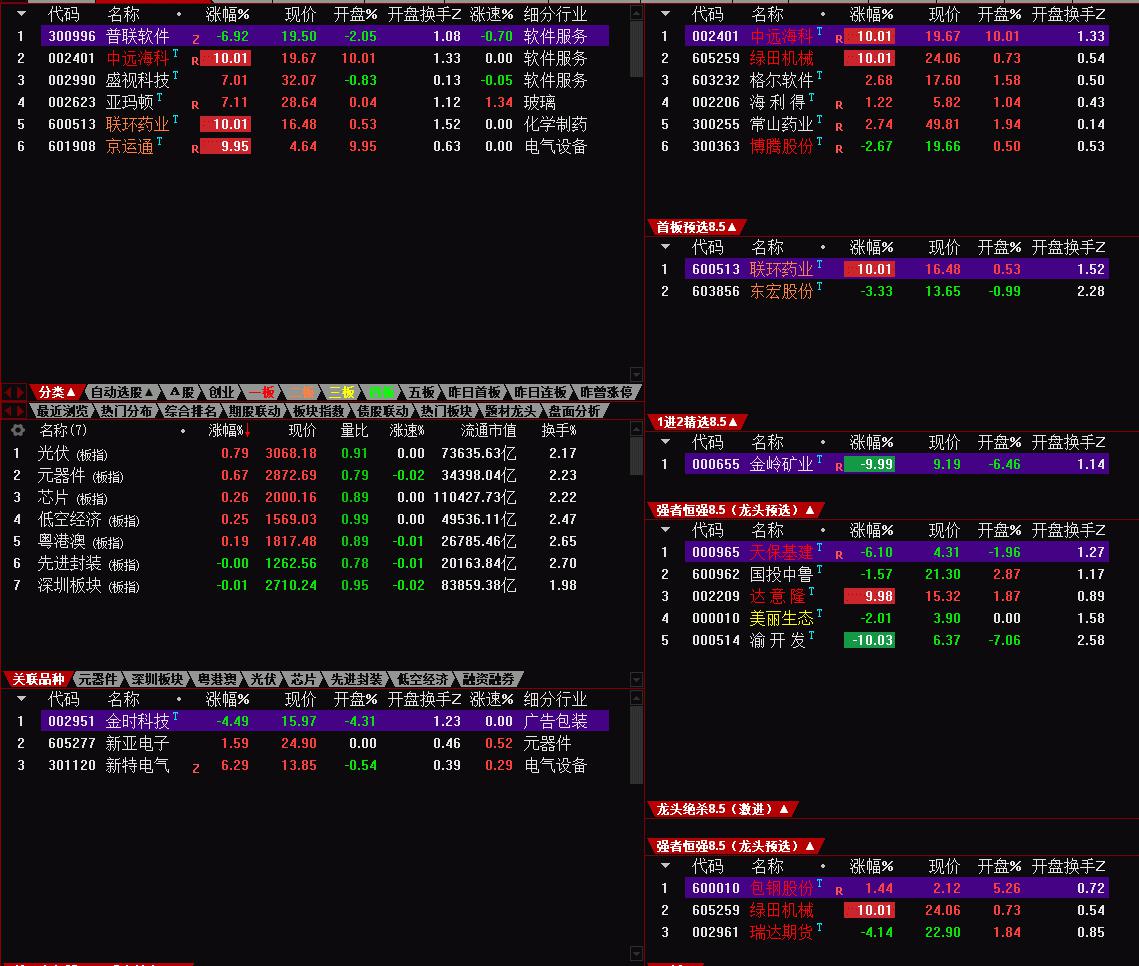
Task: Select the 元器件 related-items tab
Action: tap(97, 679)
